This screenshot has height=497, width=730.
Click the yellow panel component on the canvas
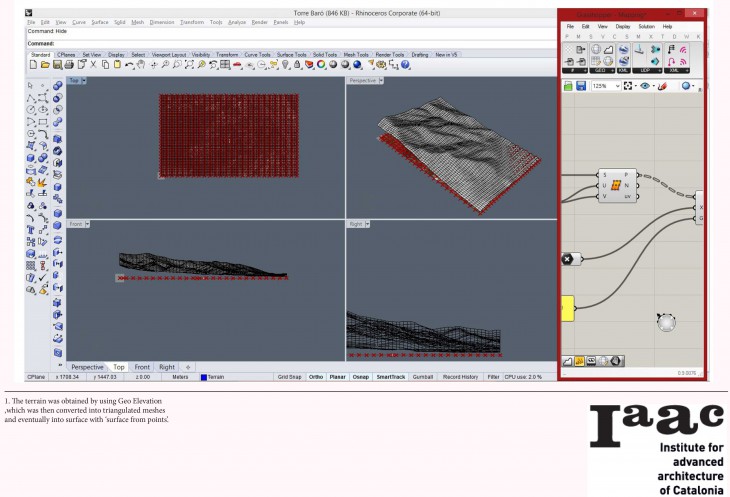click(x=567, y=308)
